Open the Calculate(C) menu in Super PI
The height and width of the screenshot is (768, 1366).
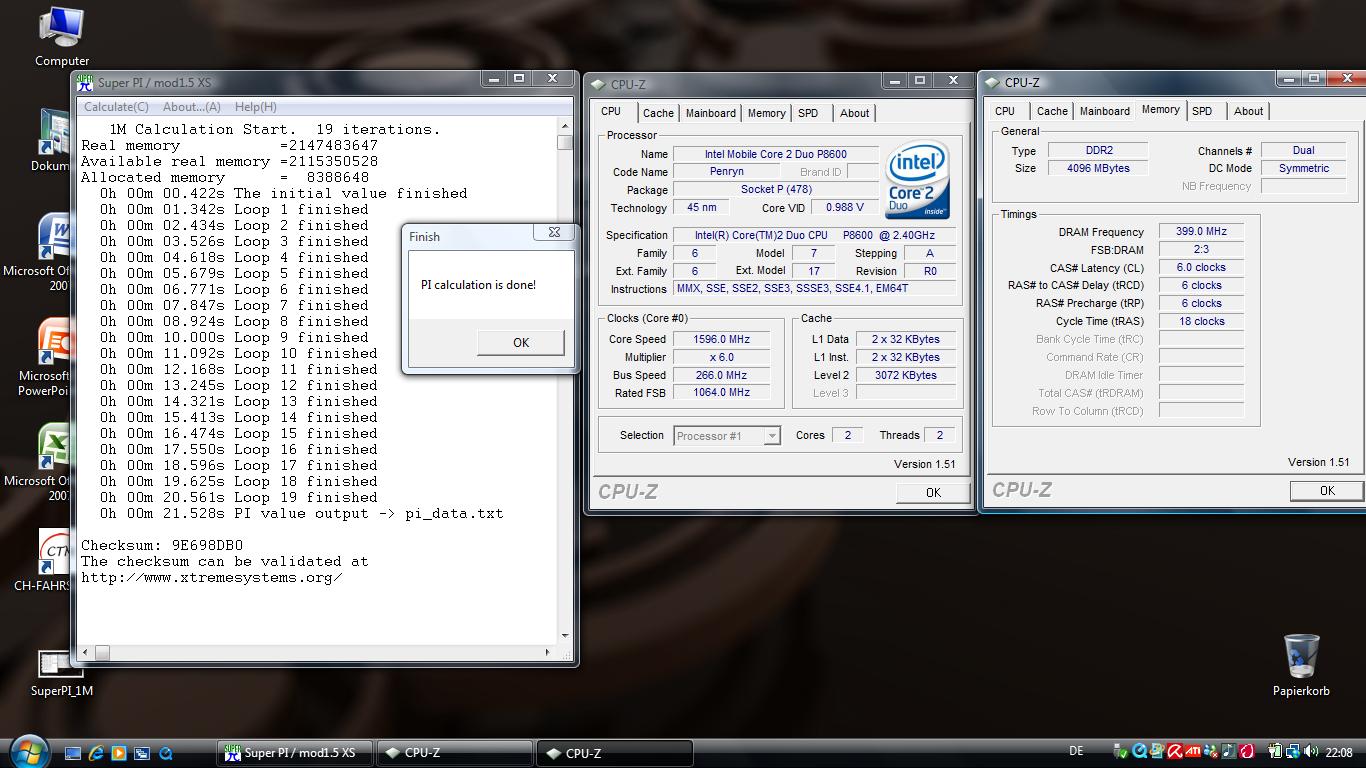pos(116,107)
